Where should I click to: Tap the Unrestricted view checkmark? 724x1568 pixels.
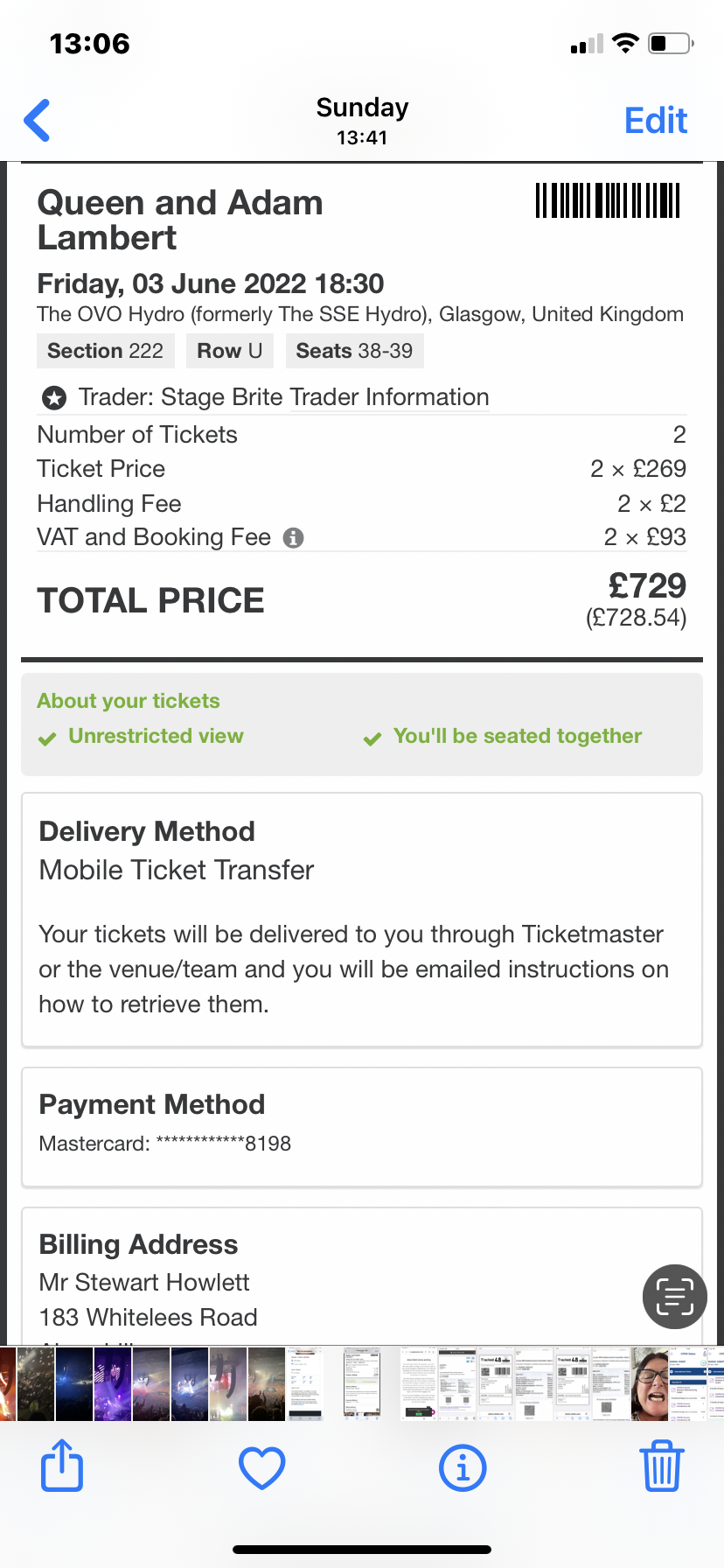click(47, 738)
